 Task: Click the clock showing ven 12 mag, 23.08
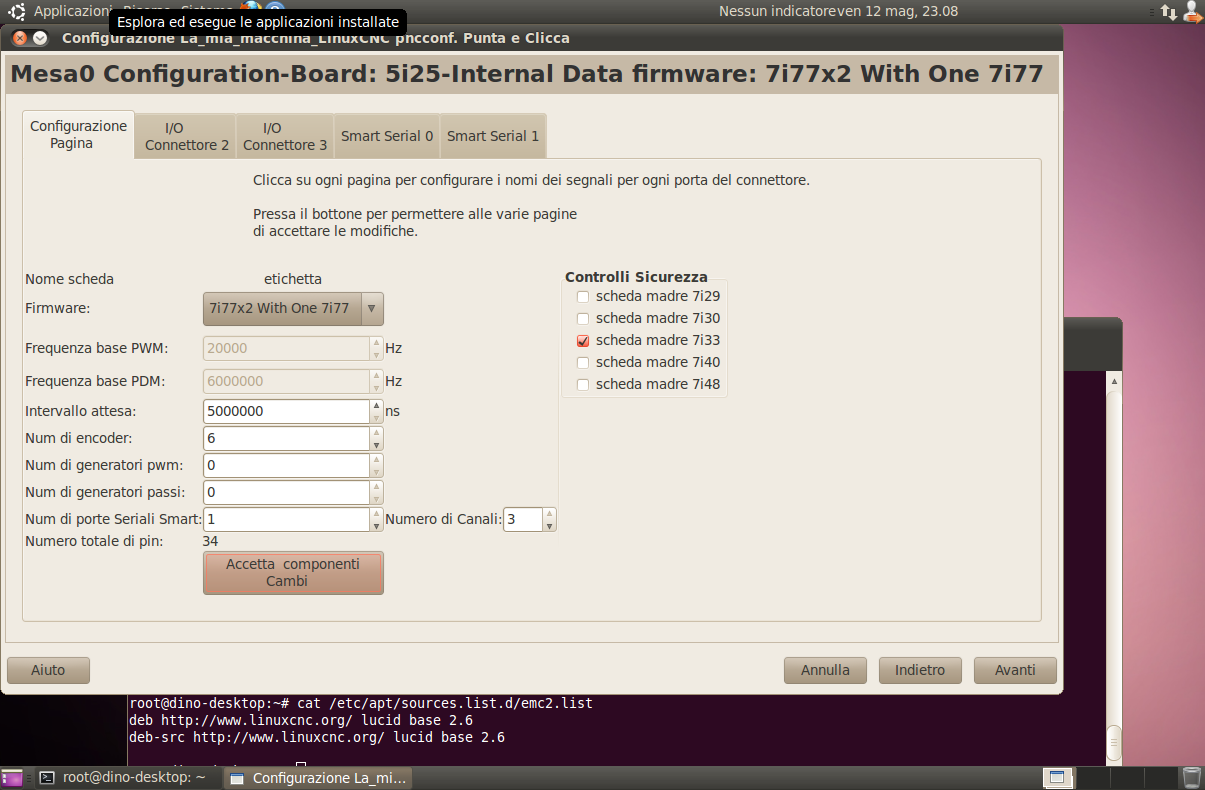coord(897,11)
